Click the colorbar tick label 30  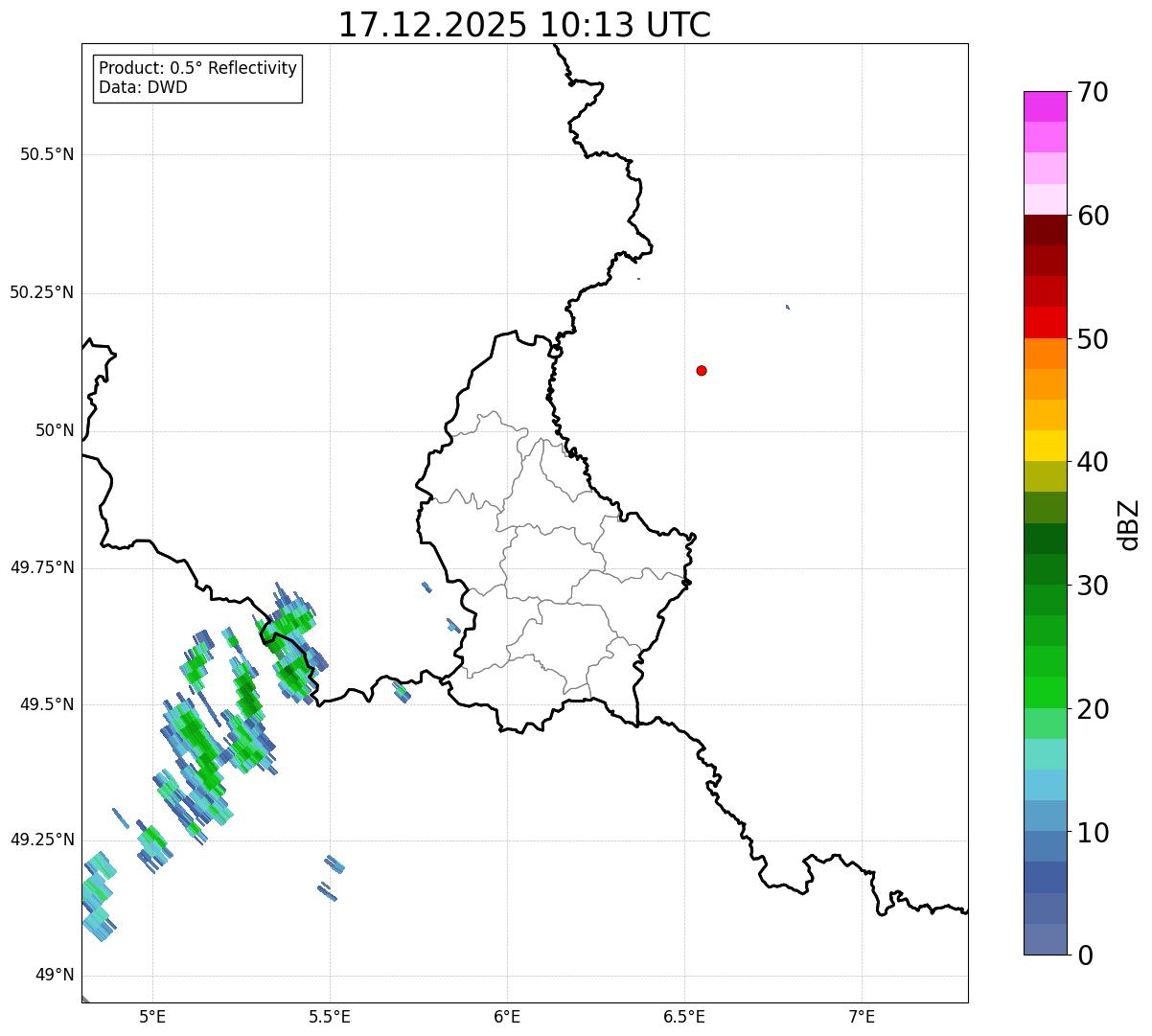1092,586
